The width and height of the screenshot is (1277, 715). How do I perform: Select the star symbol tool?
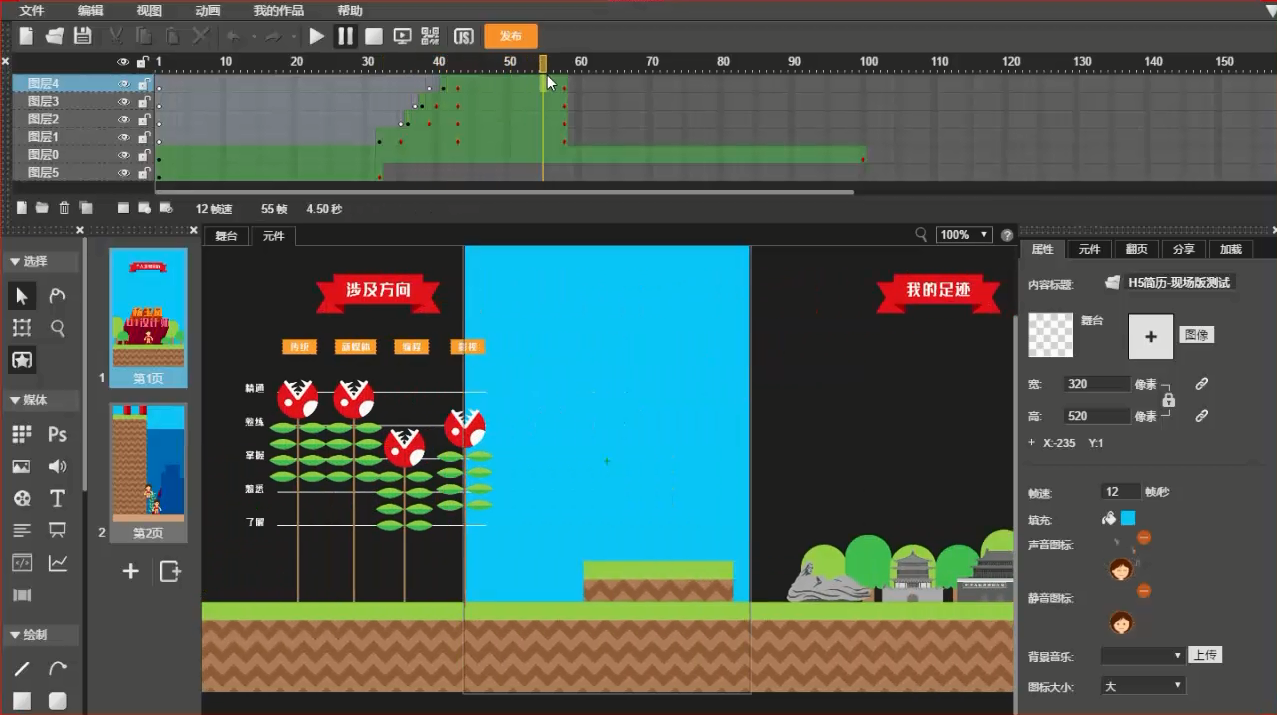pyautogui.click(x=22, y=359)
